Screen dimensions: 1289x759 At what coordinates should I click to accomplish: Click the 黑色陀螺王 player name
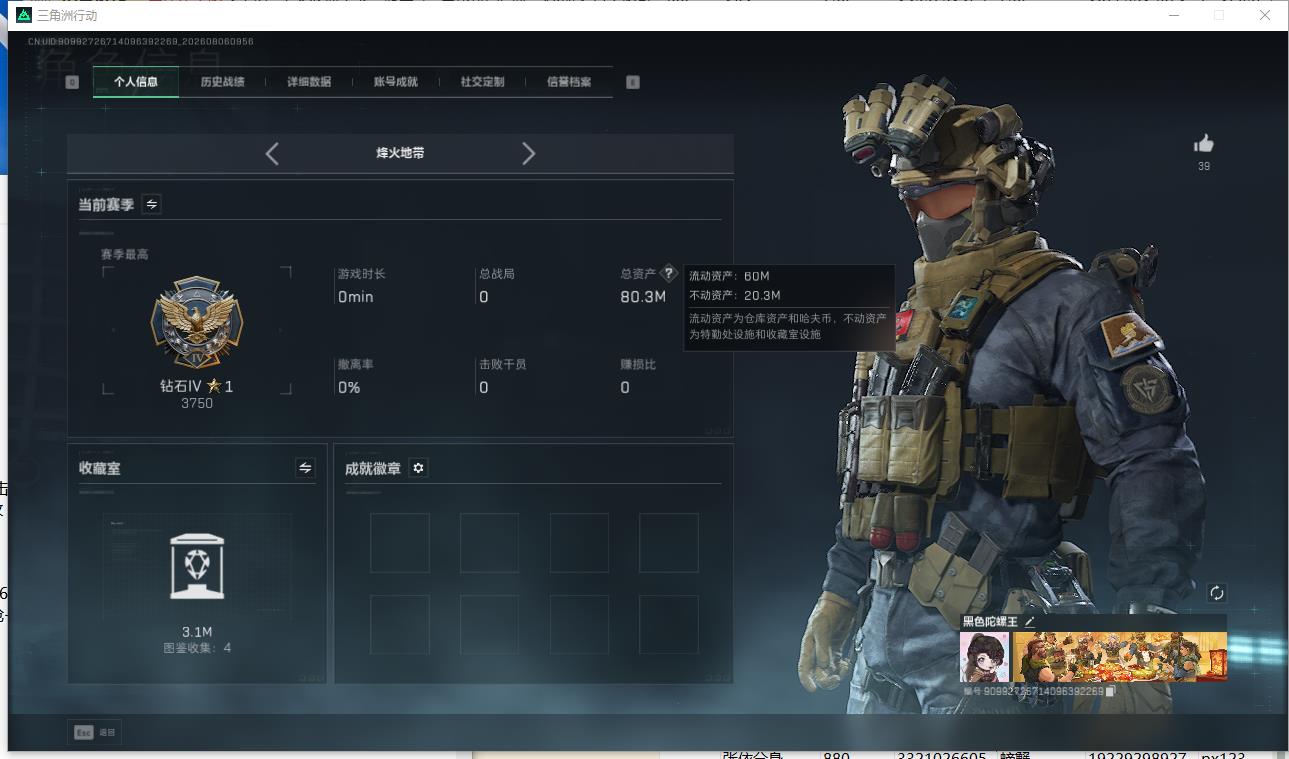[990, 622]
